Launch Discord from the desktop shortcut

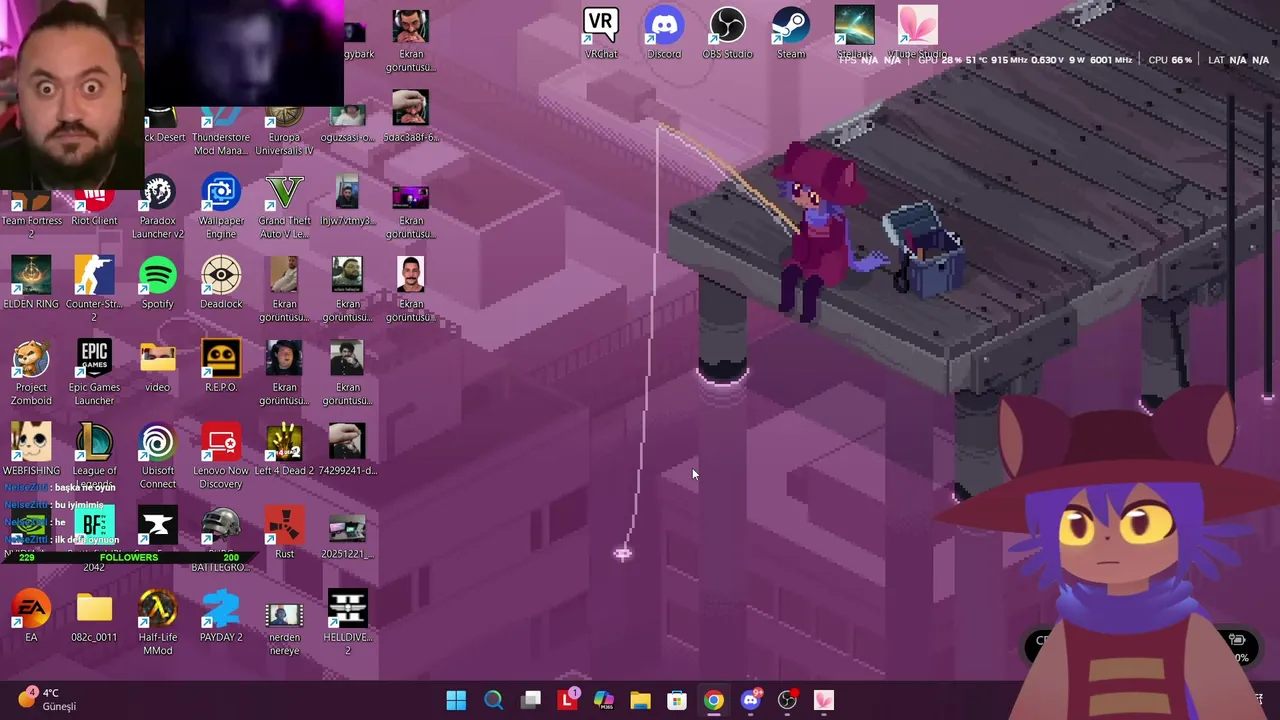click(x=664, y=33)
